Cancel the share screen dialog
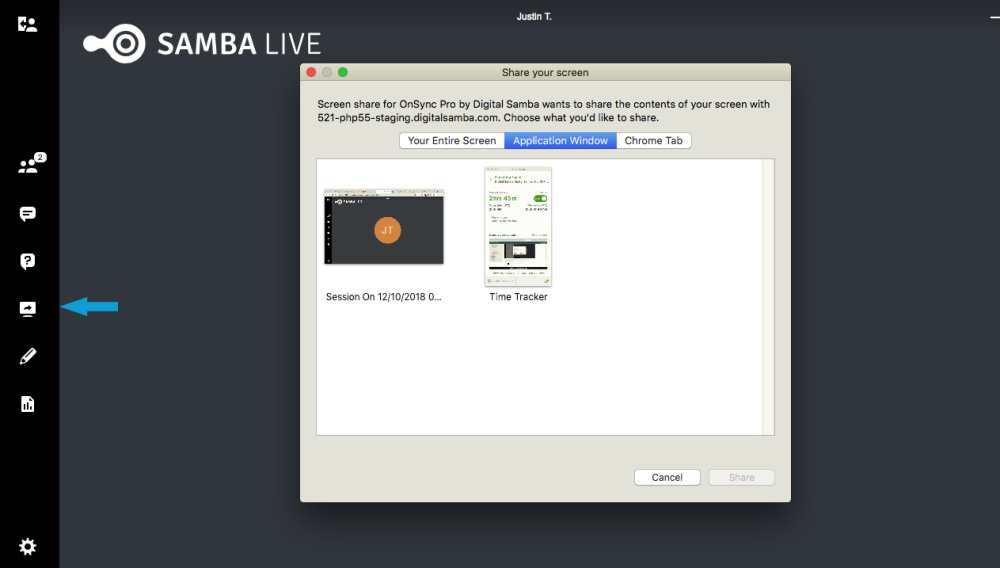Screen dimensions: 1000x568 [667, 477]
